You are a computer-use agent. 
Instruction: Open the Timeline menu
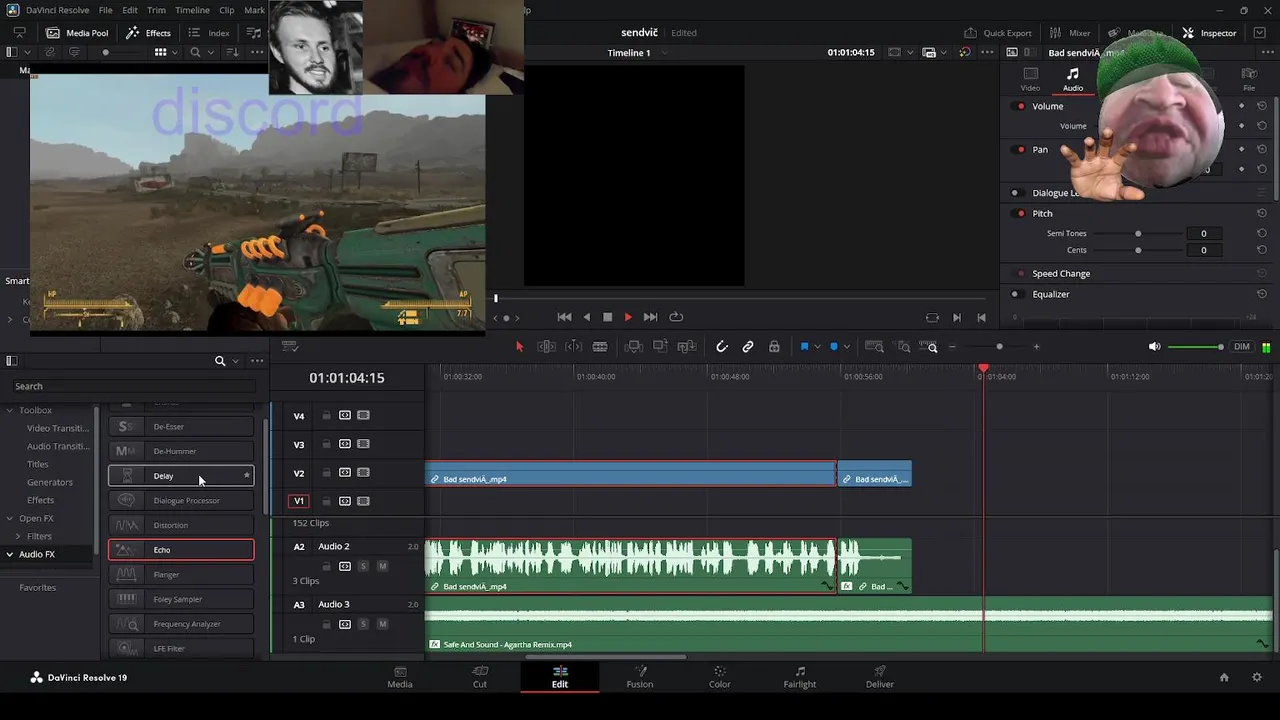point(192,10)
